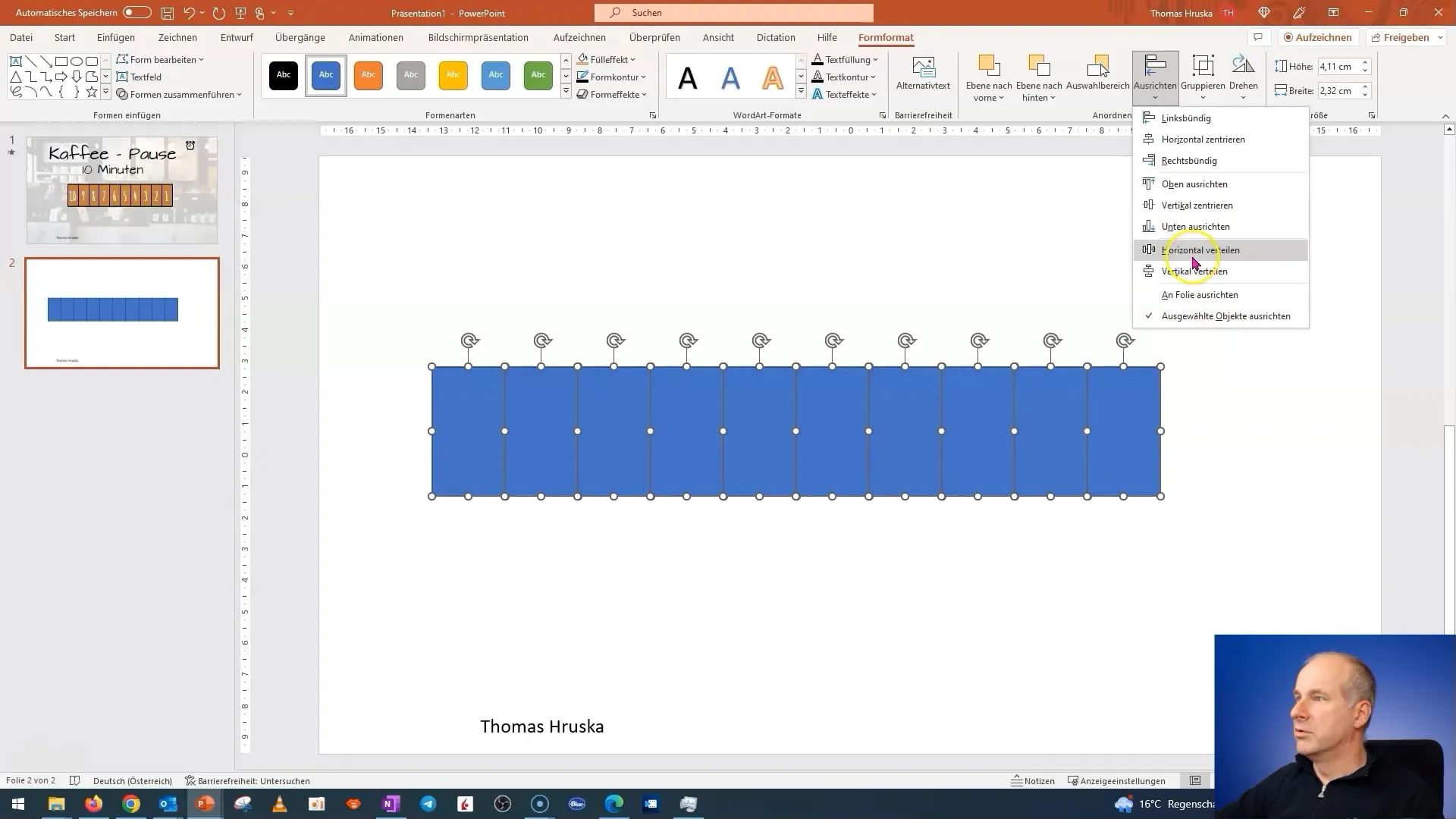Open the Drehen rotate menu
This screenshot has width=1456, height=819.
click(x=1243, y=78)
